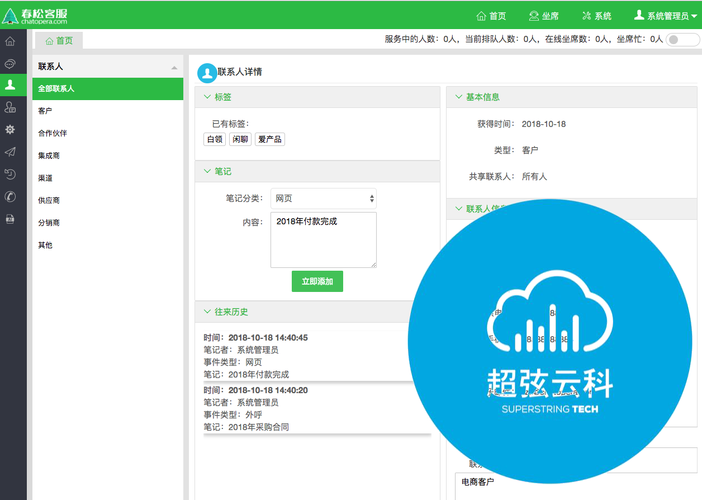This screenshot has width=702, height=500.
Task: Select 客户 contact category
Action: click(x=107, y=111)
